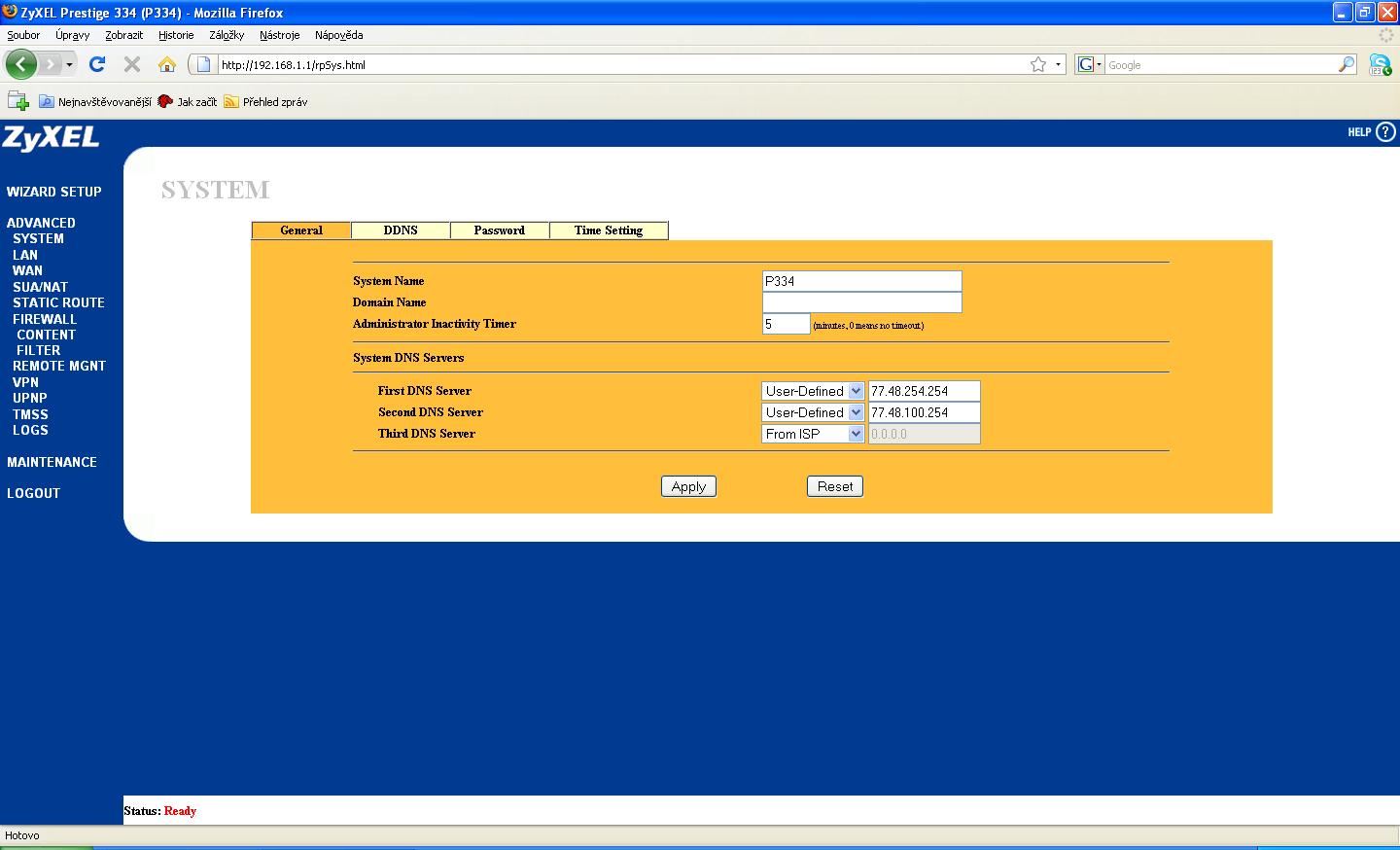The width and height of the screenshot is (1400, 850).
Task: Click the Administrator Inactivity Timer field
Action: coord(786,324)
